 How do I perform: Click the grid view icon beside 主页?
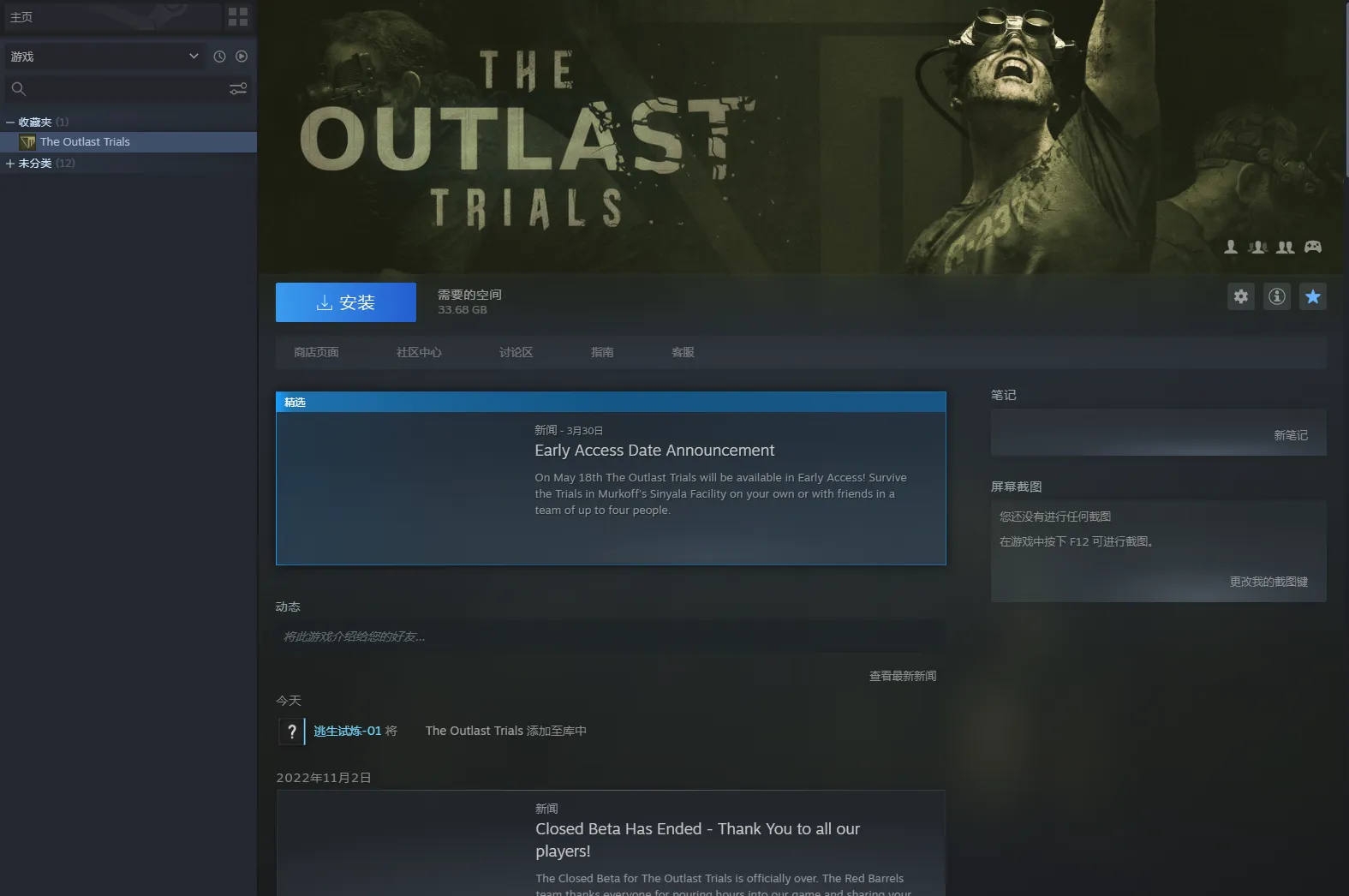pyautogui.click(x=238, y=17)
